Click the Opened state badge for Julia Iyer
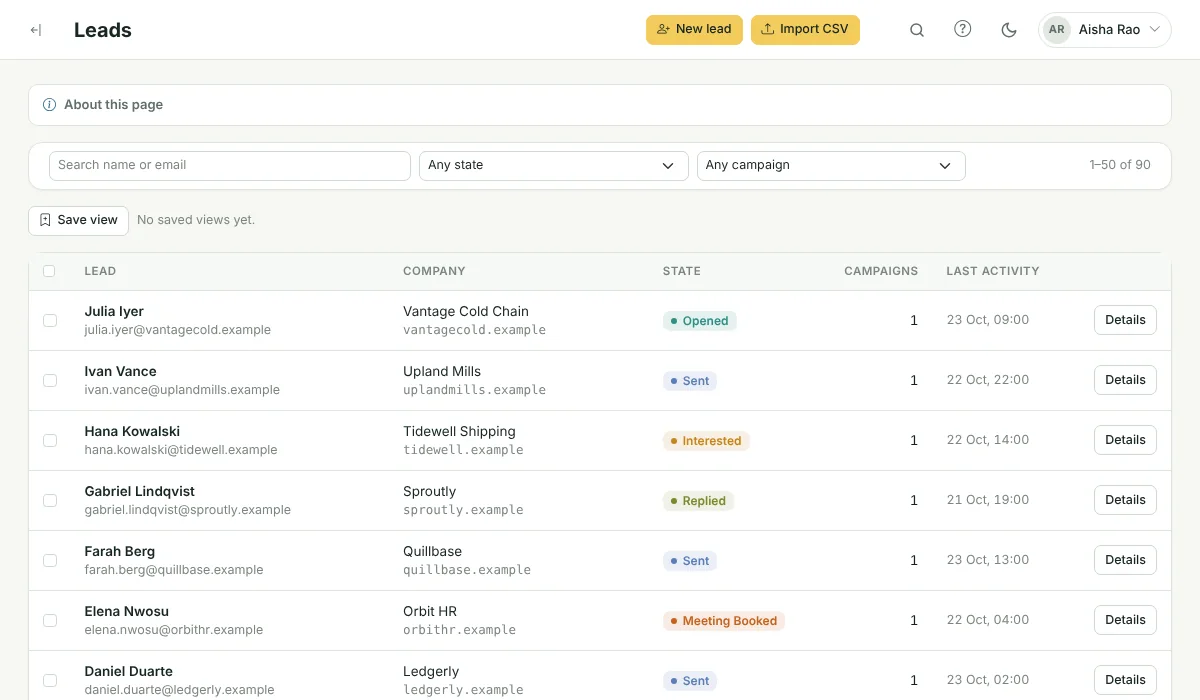The height and width of the screenshot is (700, 1200). click(700, 321)
